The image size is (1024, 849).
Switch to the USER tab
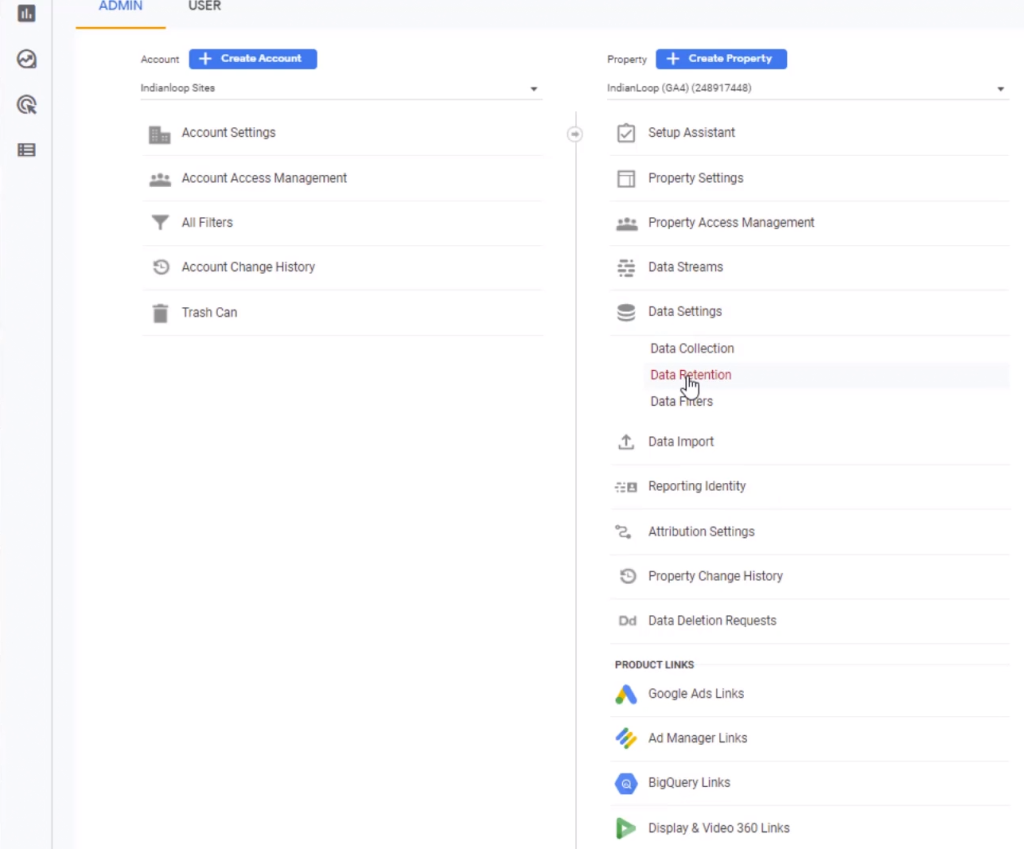(x=205, y=7)
